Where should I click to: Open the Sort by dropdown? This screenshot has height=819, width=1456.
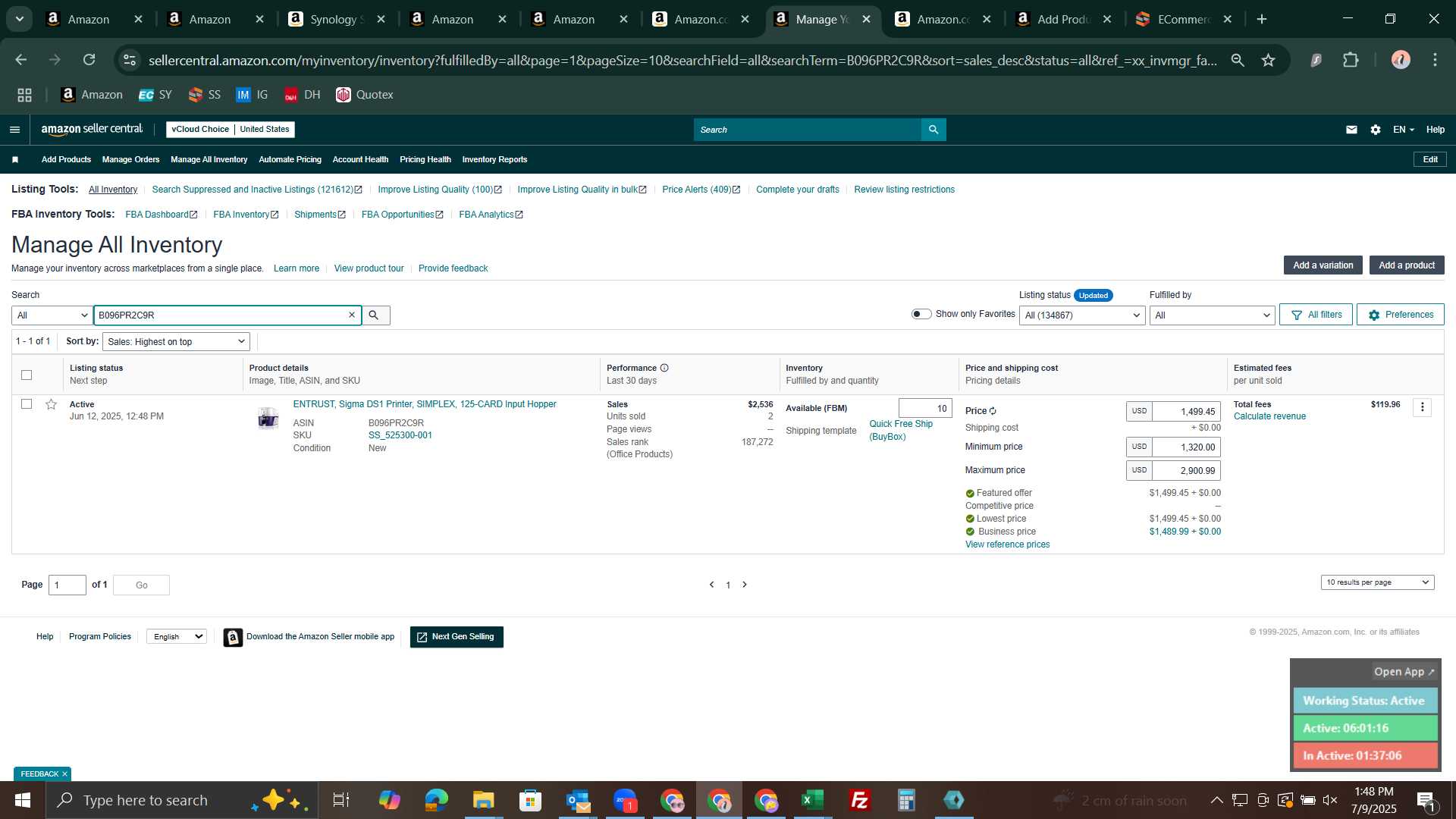click(x=176, y=342)
